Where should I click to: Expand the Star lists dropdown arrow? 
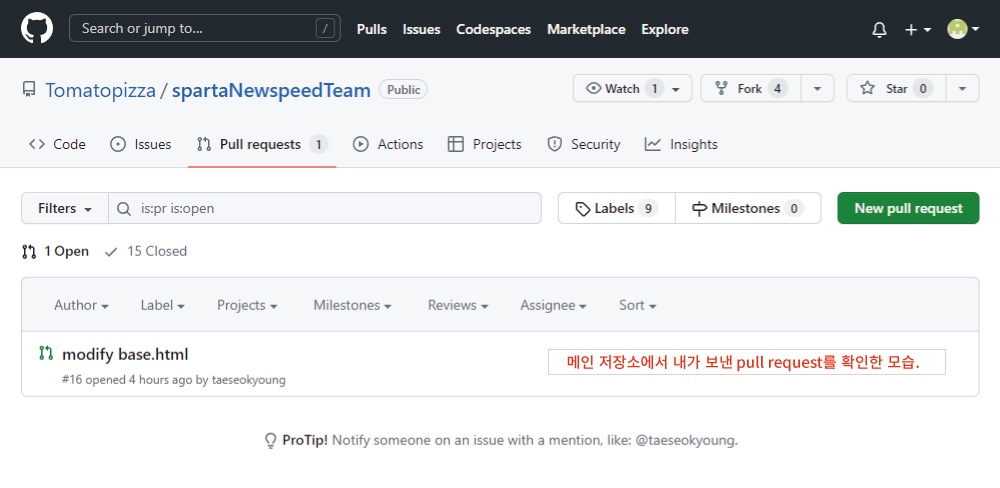(963, 89)
